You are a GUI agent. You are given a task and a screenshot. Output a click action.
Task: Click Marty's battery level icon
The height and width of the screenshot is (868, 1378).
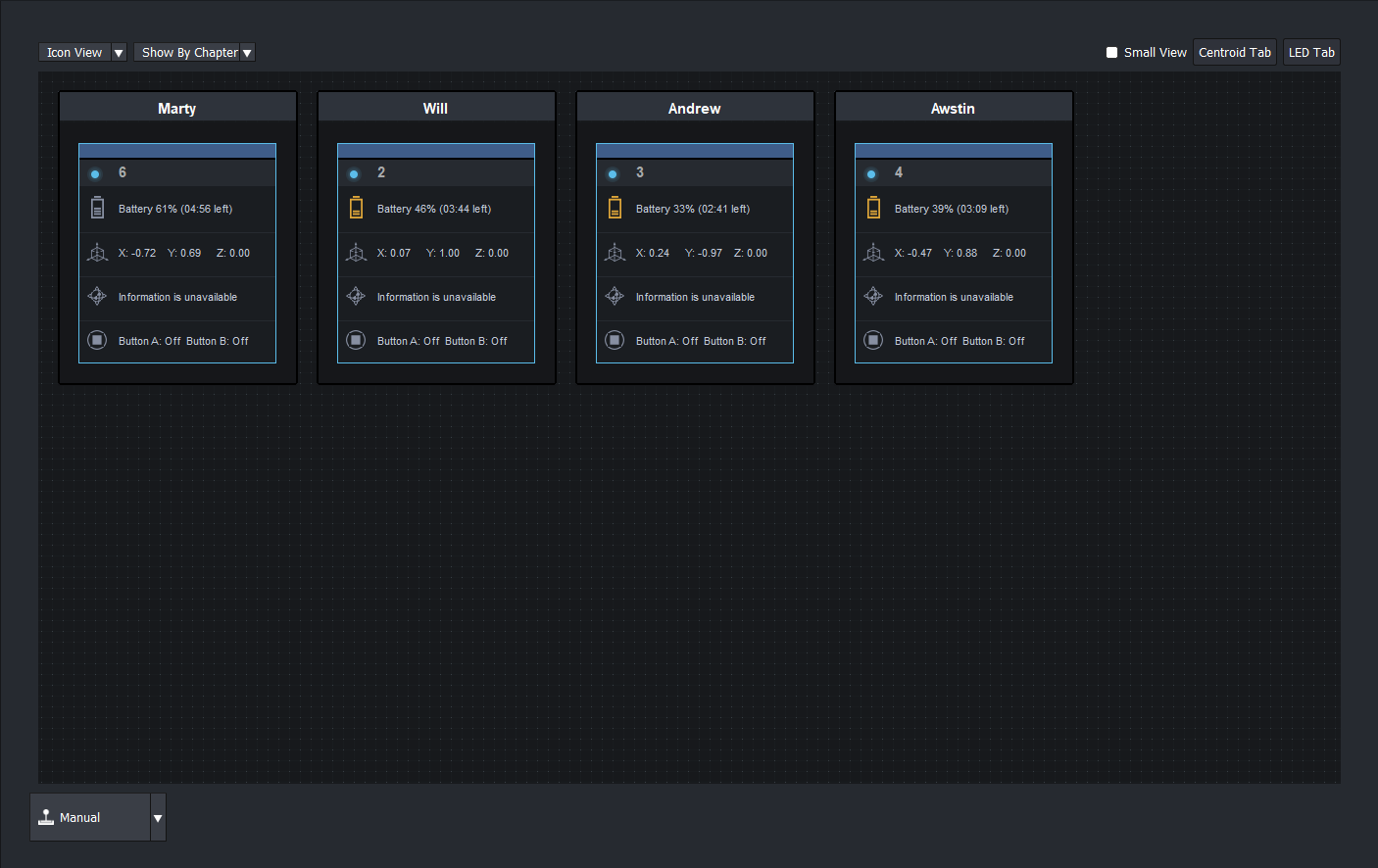click(x=97, y=208)
